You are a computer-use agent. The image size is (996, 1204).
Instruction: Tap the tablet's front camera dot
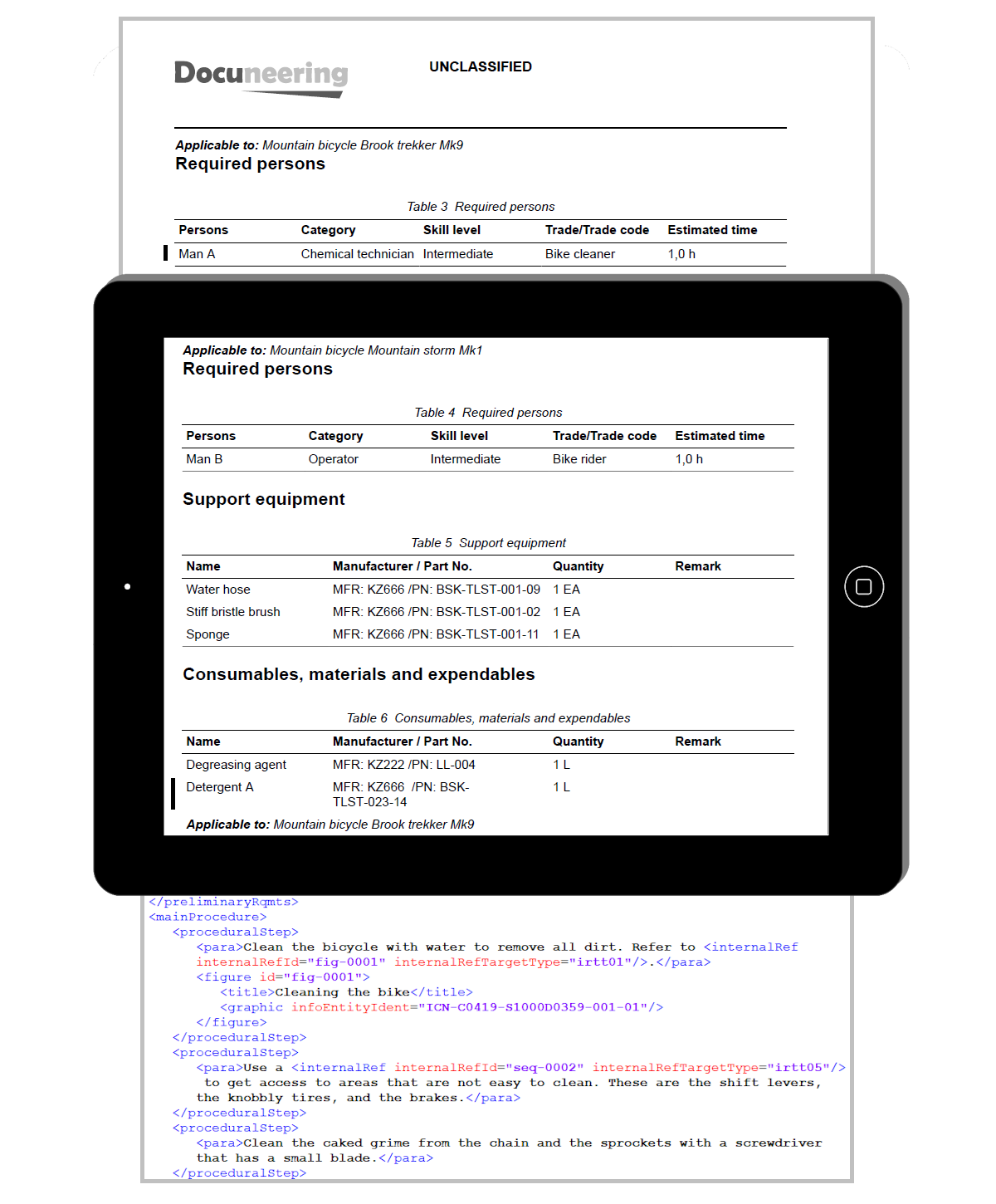point(127,587)
